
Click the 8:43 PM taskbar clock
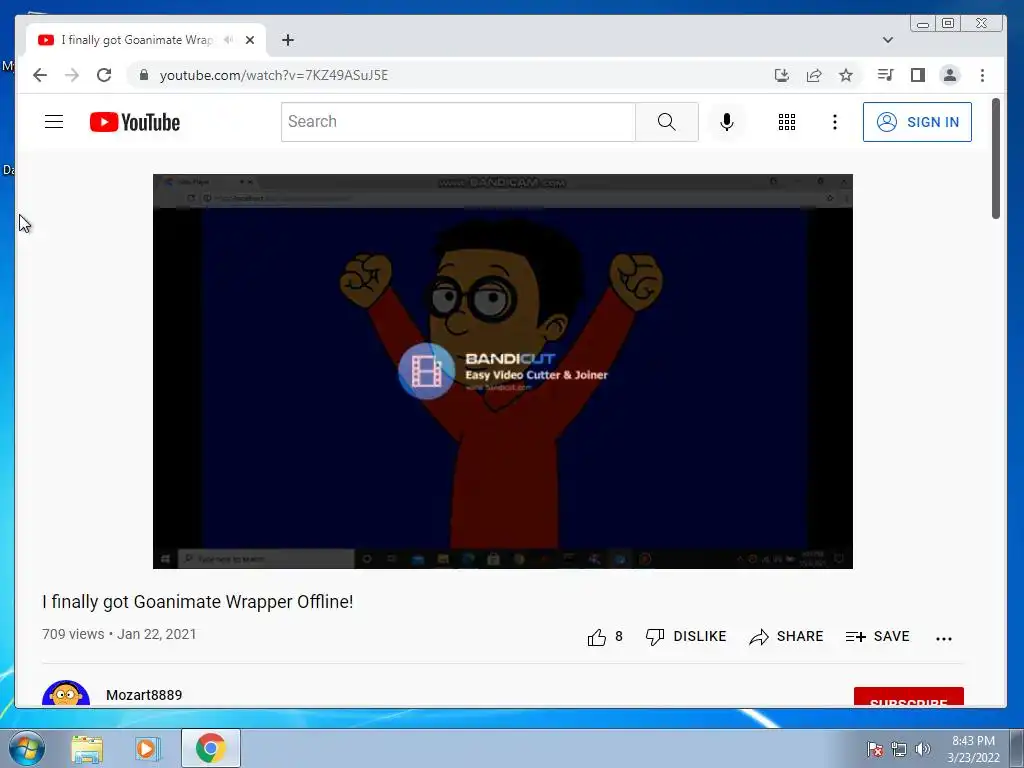coord(973,741)
